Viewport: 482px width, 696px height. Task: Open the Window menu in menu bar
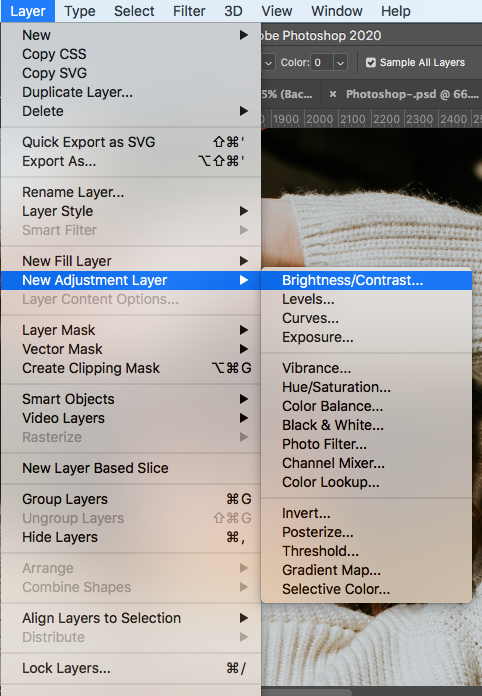click(x=337, y=11)
